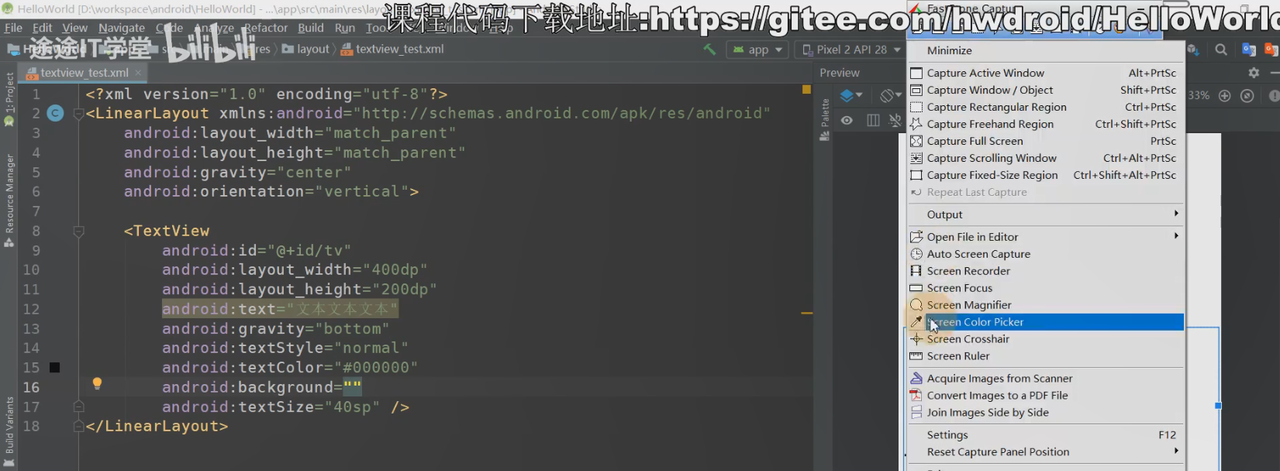Click the class gutter icon on line 2
Viewport: 1280px width, 471px height.
coord(56,114)
